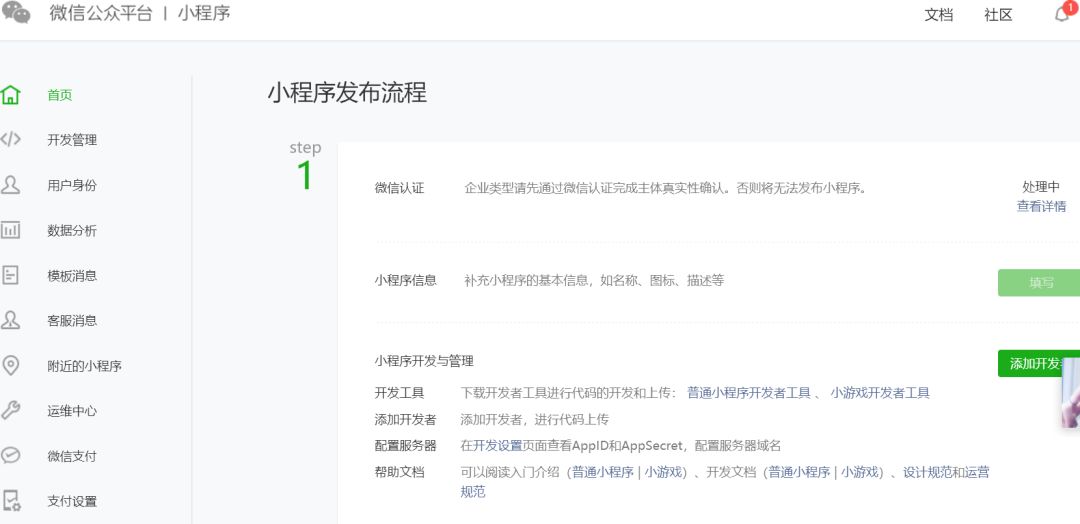Screen dimensions: 1080x524
Task: Click the agent icon beside 客服消息
Action: coord(10,320)
